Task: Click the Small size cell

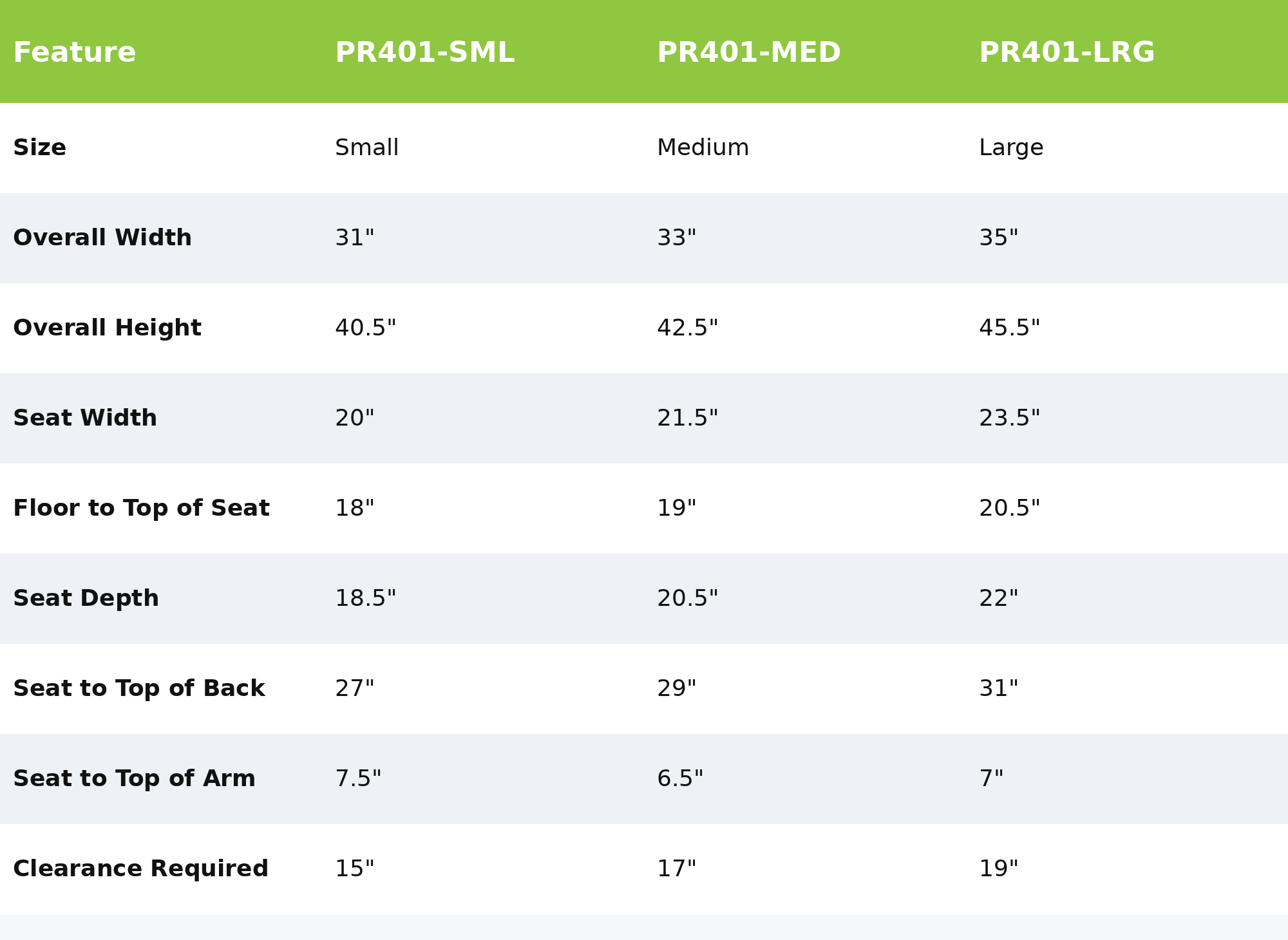Action: pos(367,148)
